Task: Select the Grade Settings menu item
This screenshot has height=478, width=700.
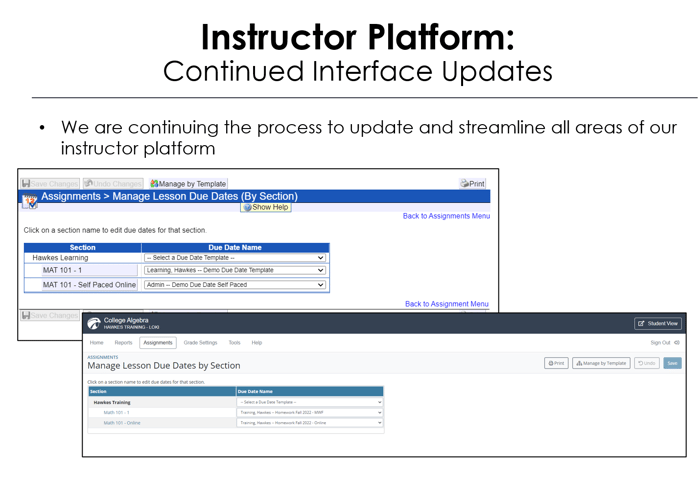Action: 200,342
